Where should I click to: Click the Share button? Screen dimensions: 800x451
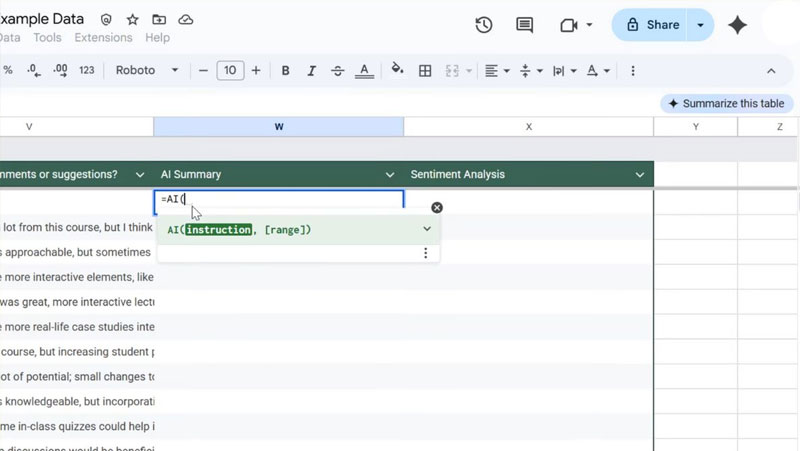[x=651, y=25]
